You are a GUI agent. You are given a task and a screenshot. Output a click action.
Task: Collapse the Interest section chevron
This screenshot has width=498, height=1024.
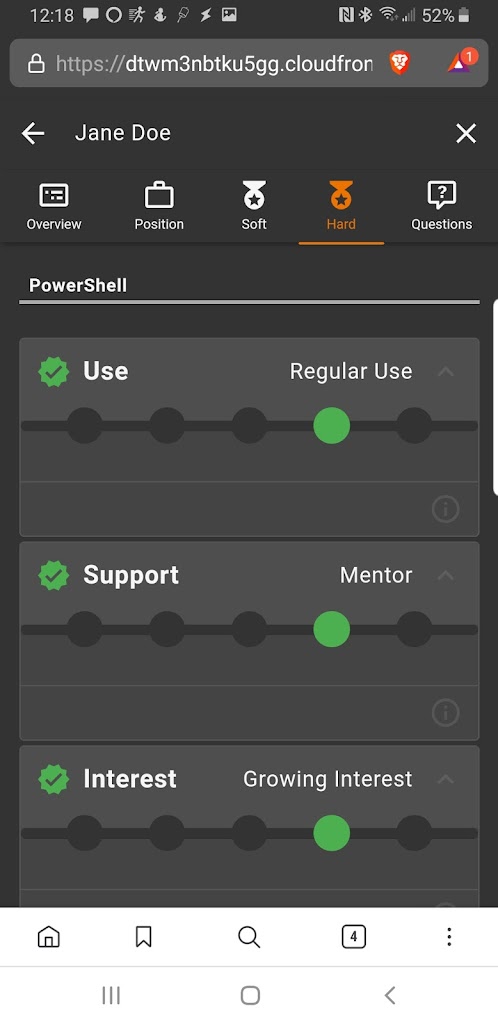446,779
